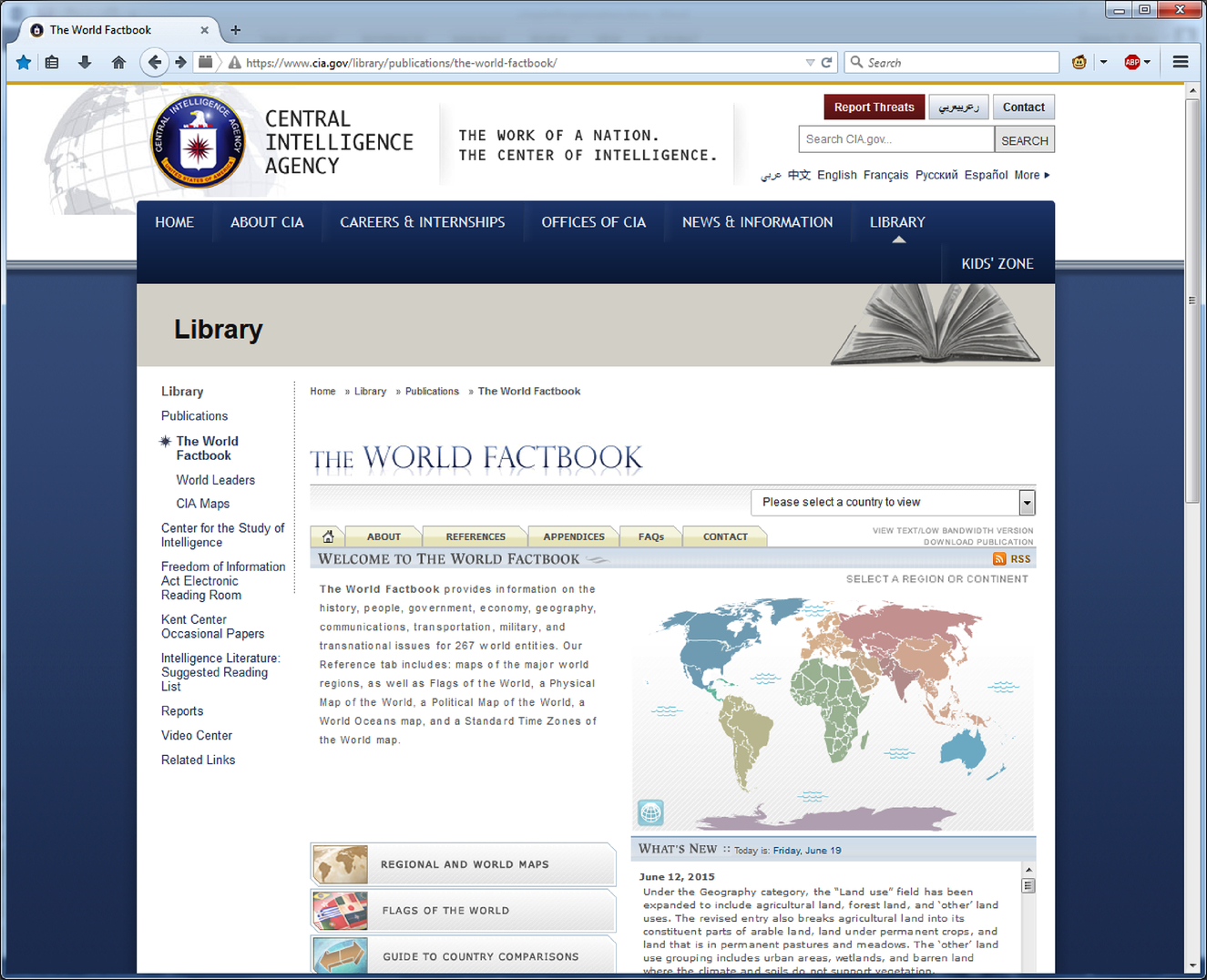Viewport: 1207px width, 980px height.
Task: Open the Greasemonkey dropdown arrow
Action: [1103, 62]
